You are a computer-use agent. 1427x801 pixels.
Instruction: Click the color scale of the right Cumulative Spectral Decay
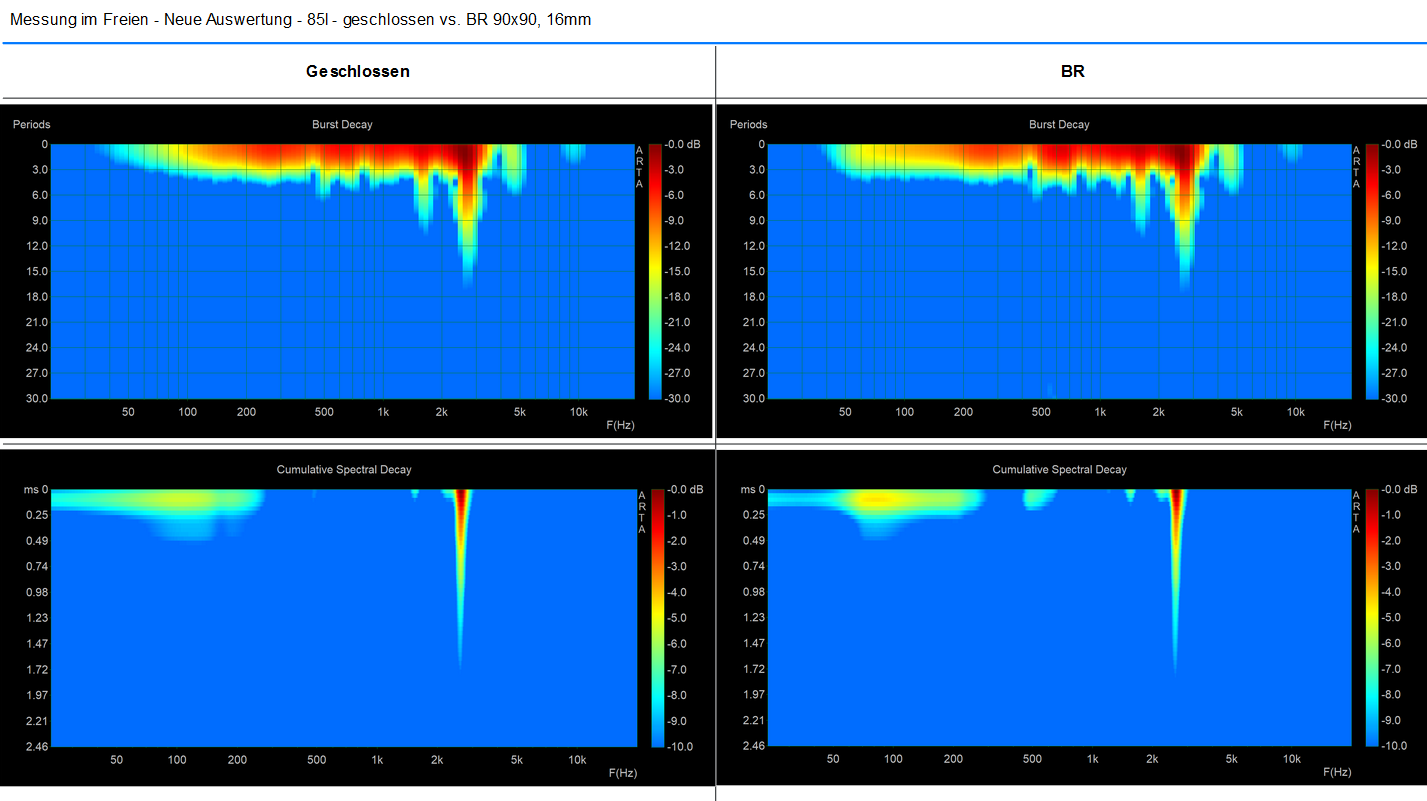pyautogui.click(x=1373, y=617)
